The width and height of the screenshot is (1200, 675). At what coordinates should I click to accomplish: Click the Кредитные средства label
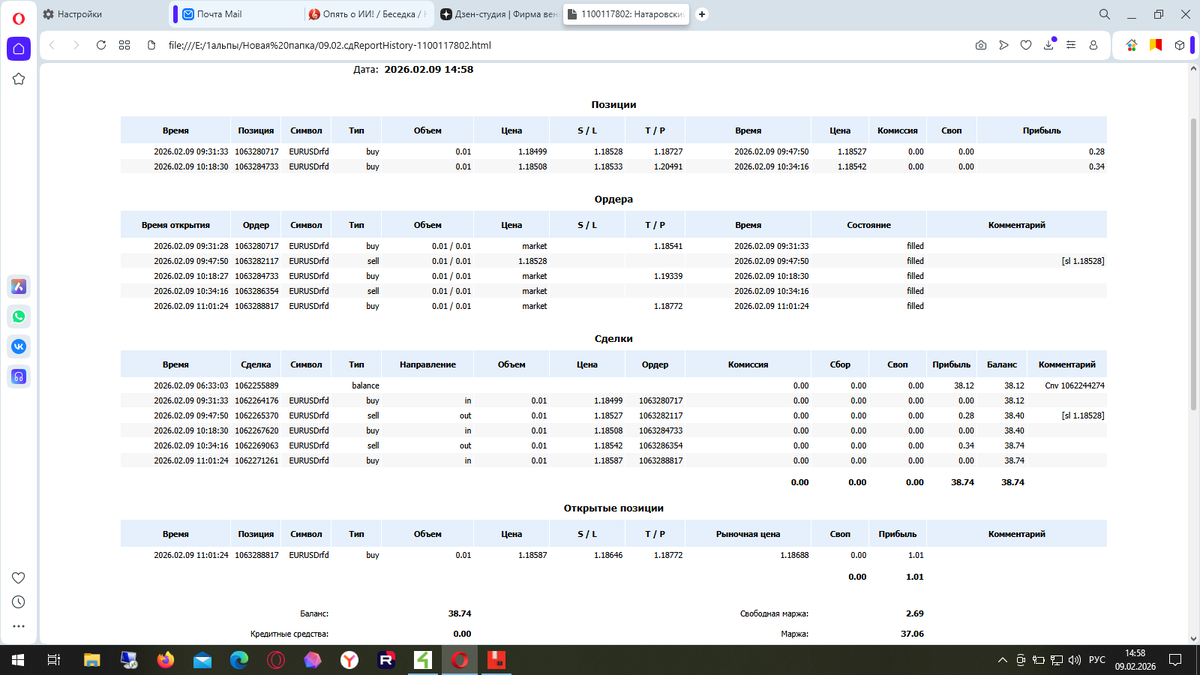289,634
